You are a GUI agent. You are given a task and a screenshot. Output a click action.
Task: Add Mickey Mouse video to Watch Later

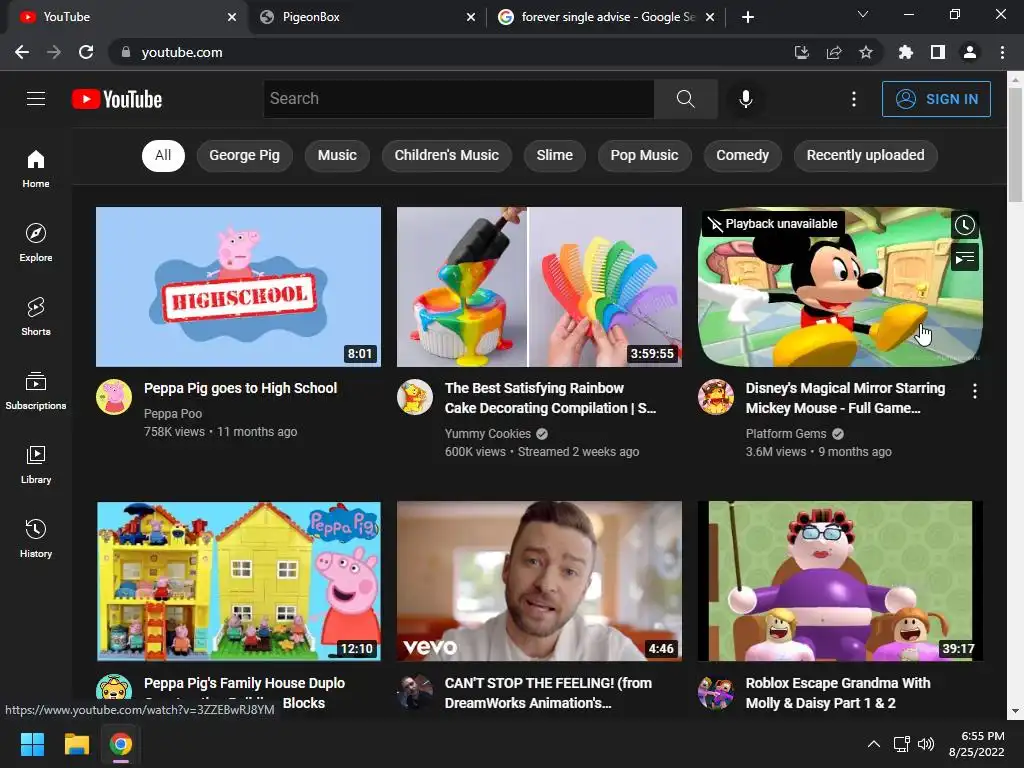[965, 225]
